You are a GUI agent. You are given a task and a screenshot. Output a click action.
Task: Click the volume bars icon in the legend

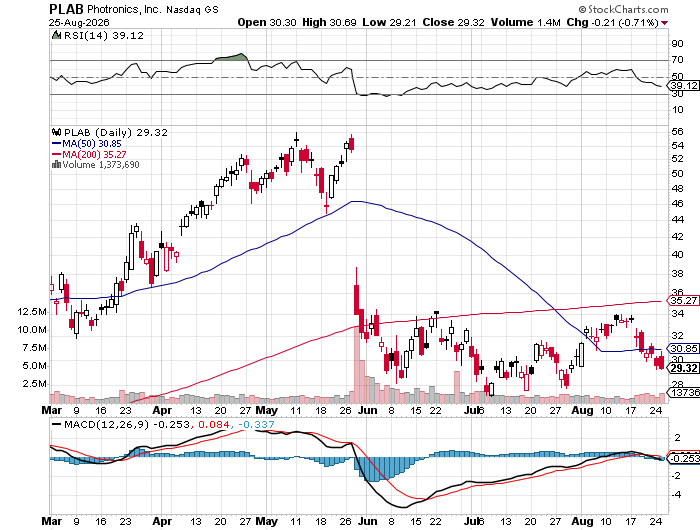[x=57, y=164]
